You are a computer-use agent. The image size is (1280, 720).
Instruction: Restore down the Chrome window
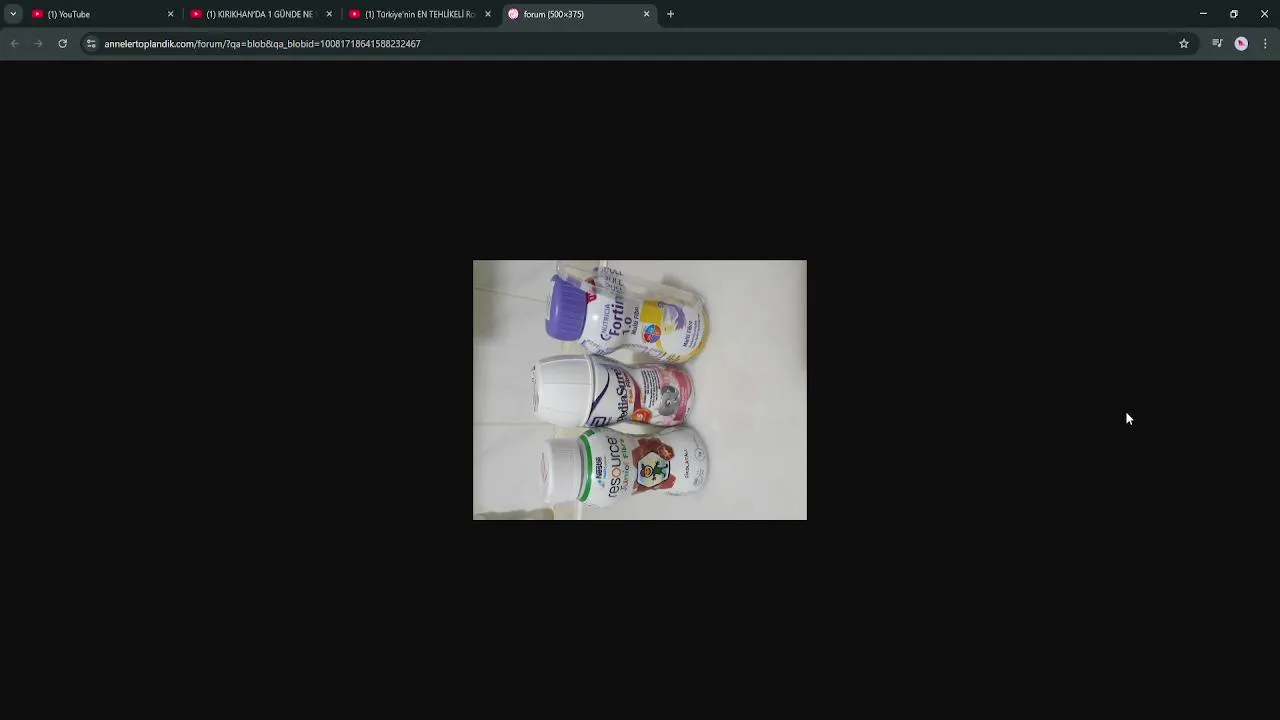pos(1234,14)
